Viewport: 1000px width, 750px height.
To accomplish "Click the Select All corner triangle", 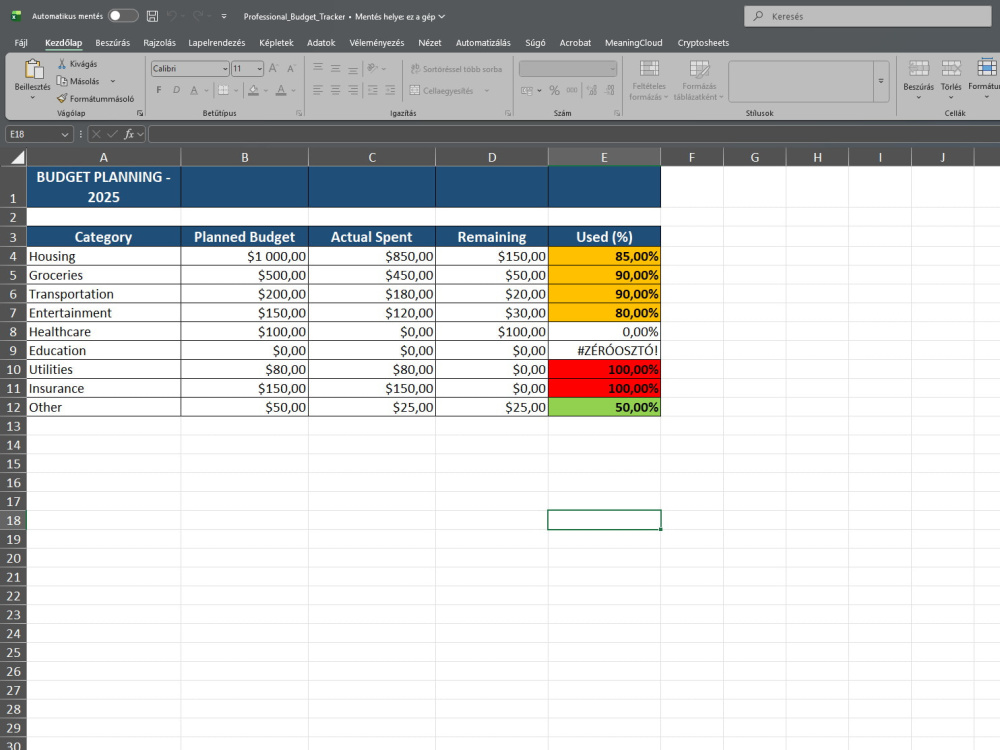I will point(17,157).
